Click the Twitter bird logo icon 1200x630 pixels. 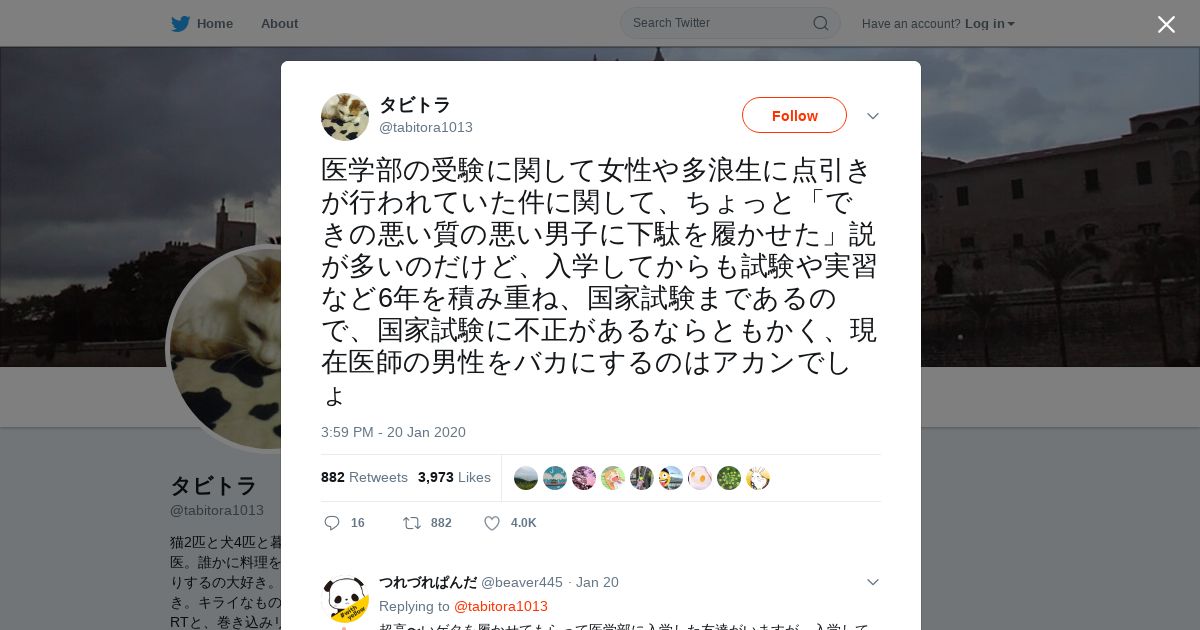[180, 24]
